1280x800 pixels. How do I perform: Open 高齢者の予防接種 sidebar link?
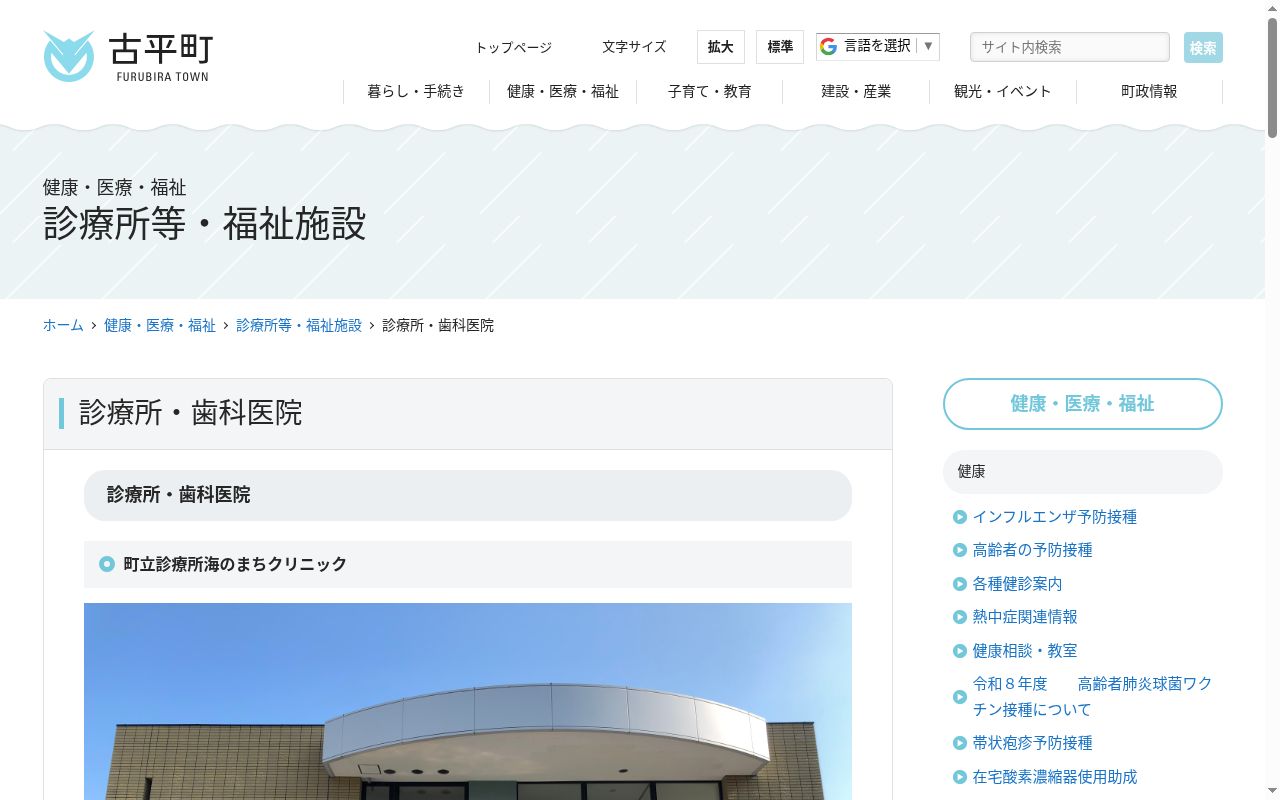pos(1033,550)
